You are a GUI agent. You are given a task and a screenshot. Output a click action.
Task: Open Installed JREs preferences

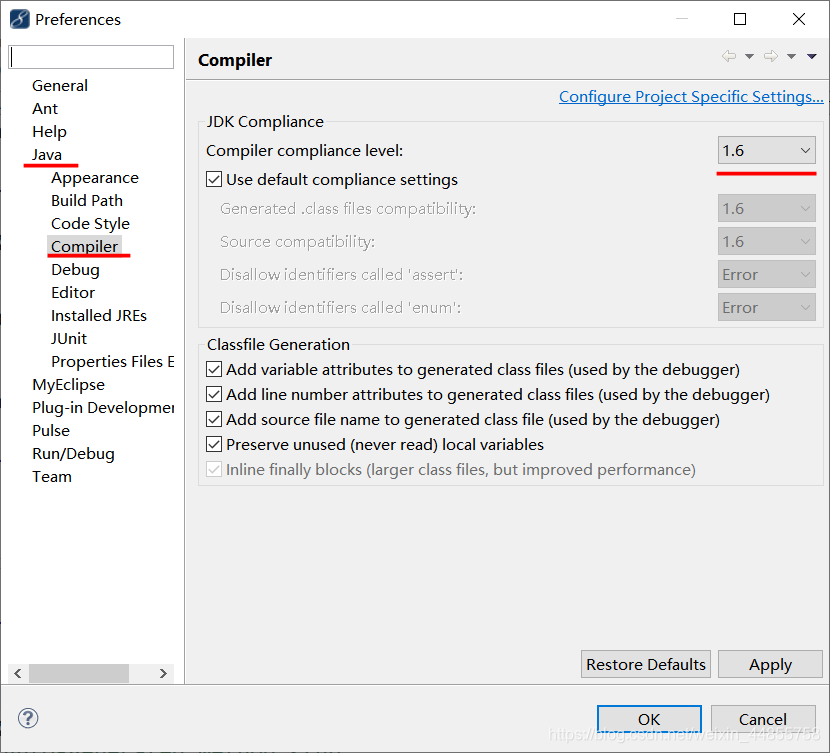(98, 316)
